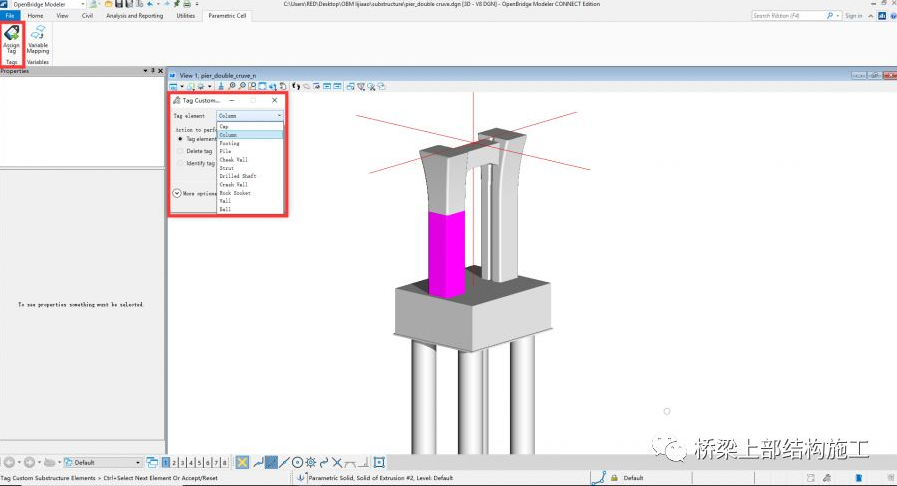Toggle view number 3 button

tap(182, 462)
